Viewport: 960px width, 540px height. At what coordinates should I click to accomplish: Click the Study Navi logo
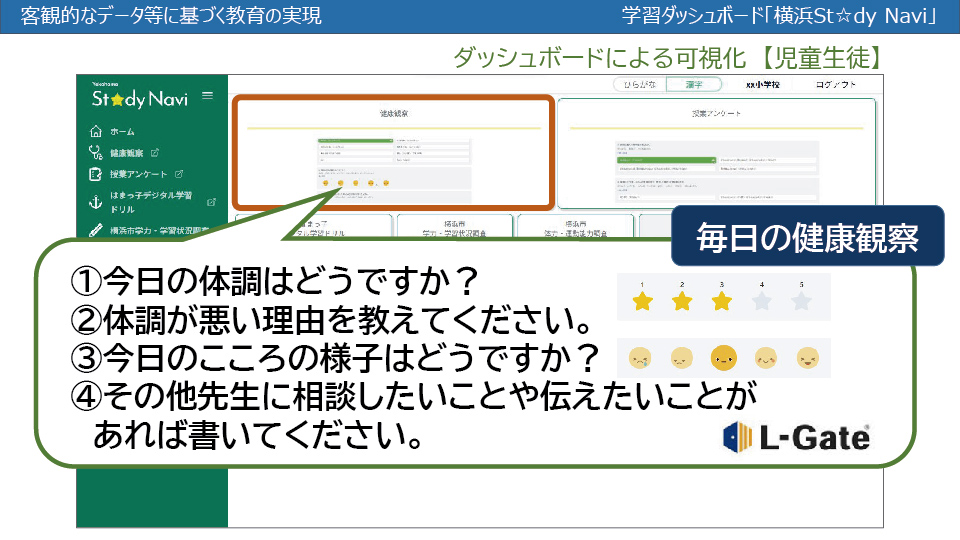point(140,97)
